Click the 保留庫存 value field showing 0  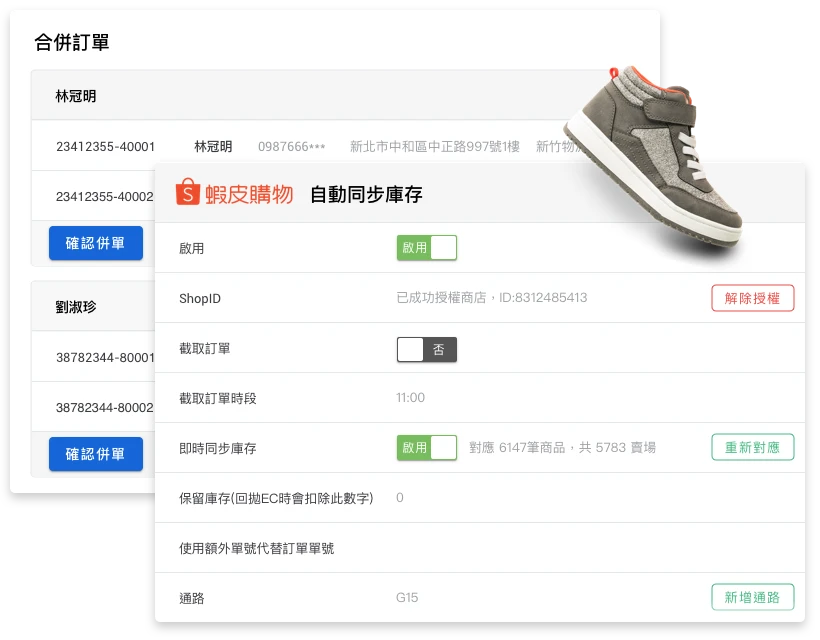click(x=400, y=497)
